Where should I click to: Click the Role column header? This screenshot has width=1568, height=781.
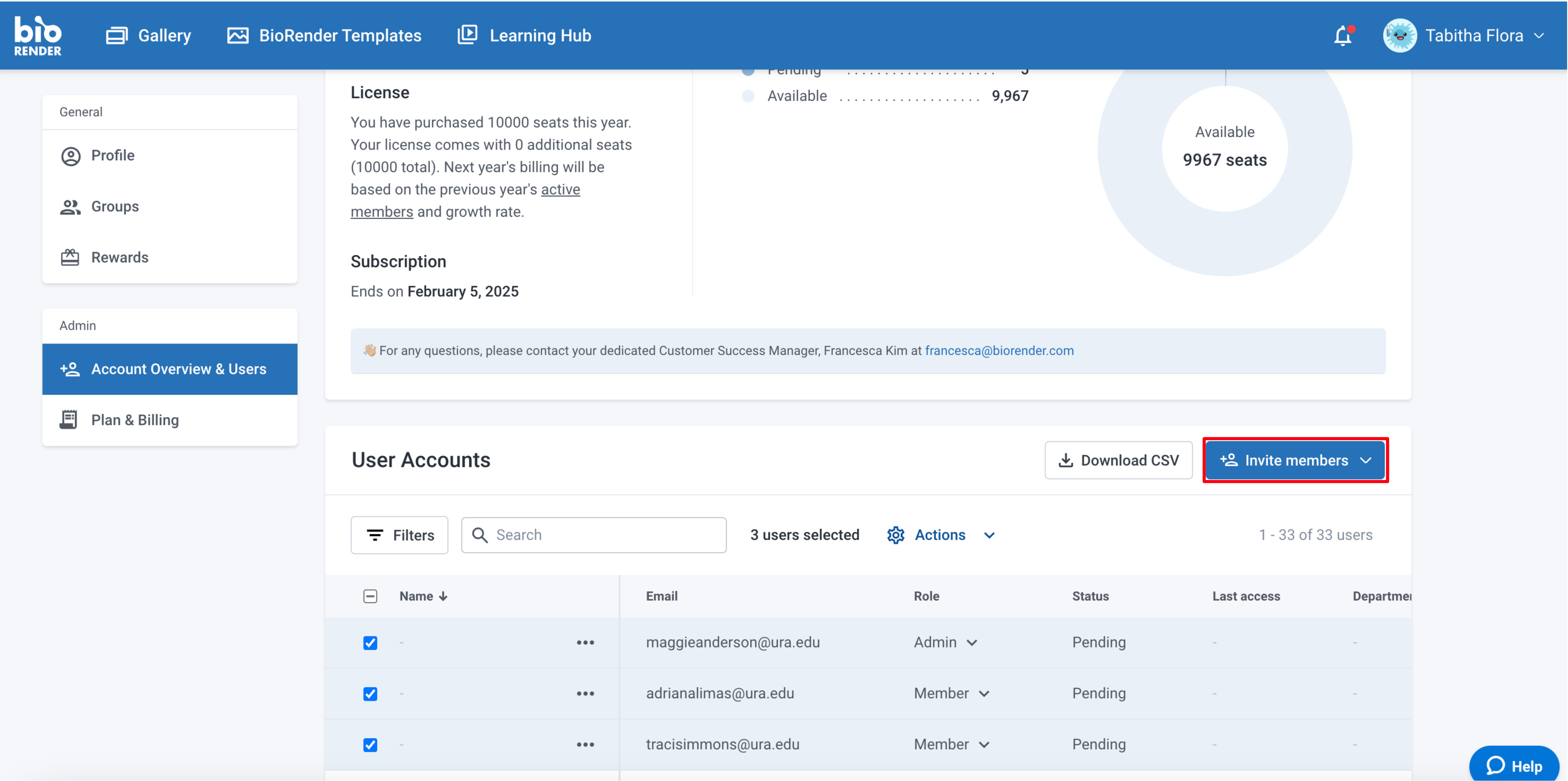tap(927, 597)
